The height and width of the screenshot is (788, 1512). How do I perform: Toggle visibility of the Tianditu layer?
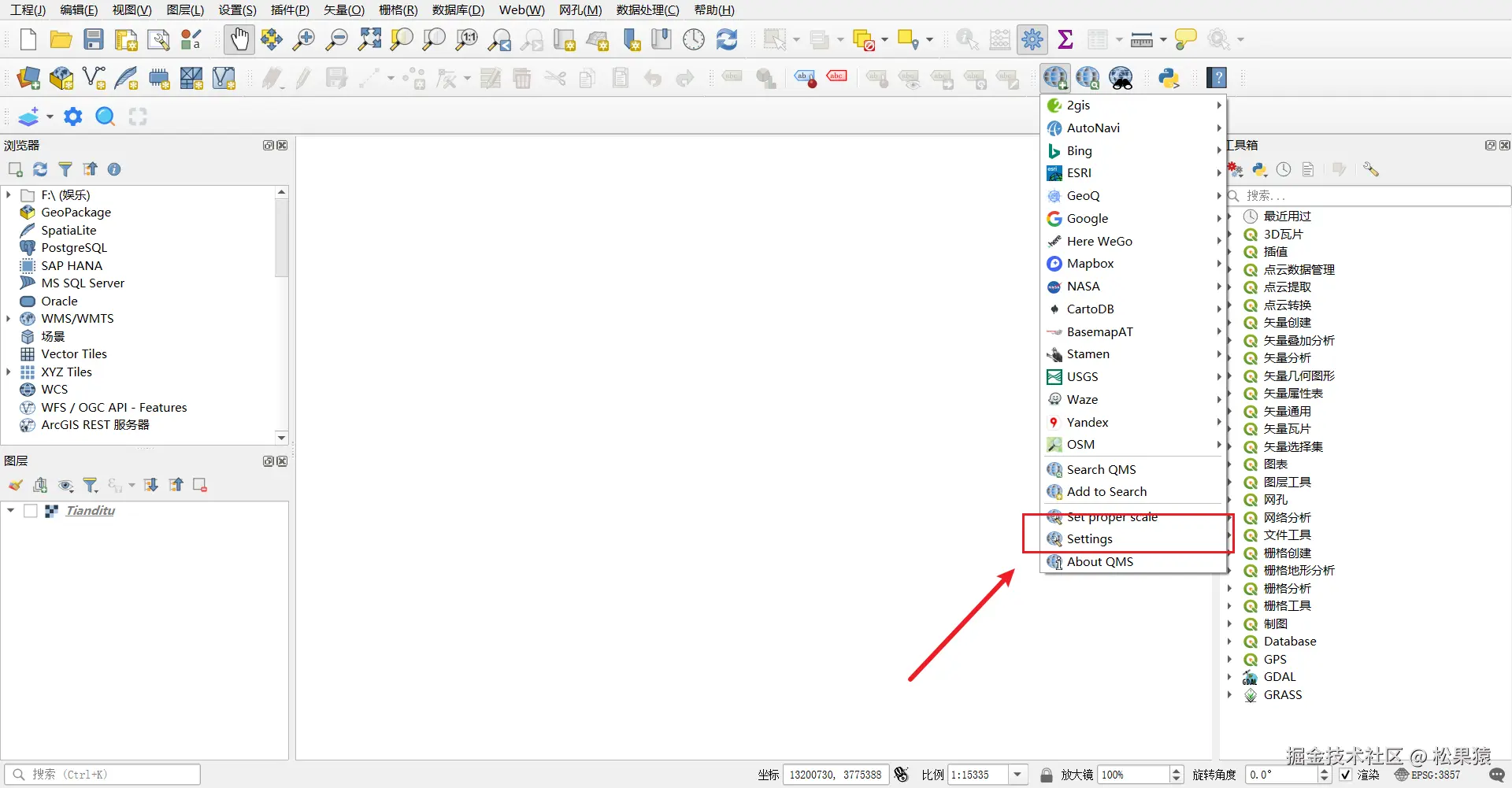pyautogui.click(x=31, y=511)
